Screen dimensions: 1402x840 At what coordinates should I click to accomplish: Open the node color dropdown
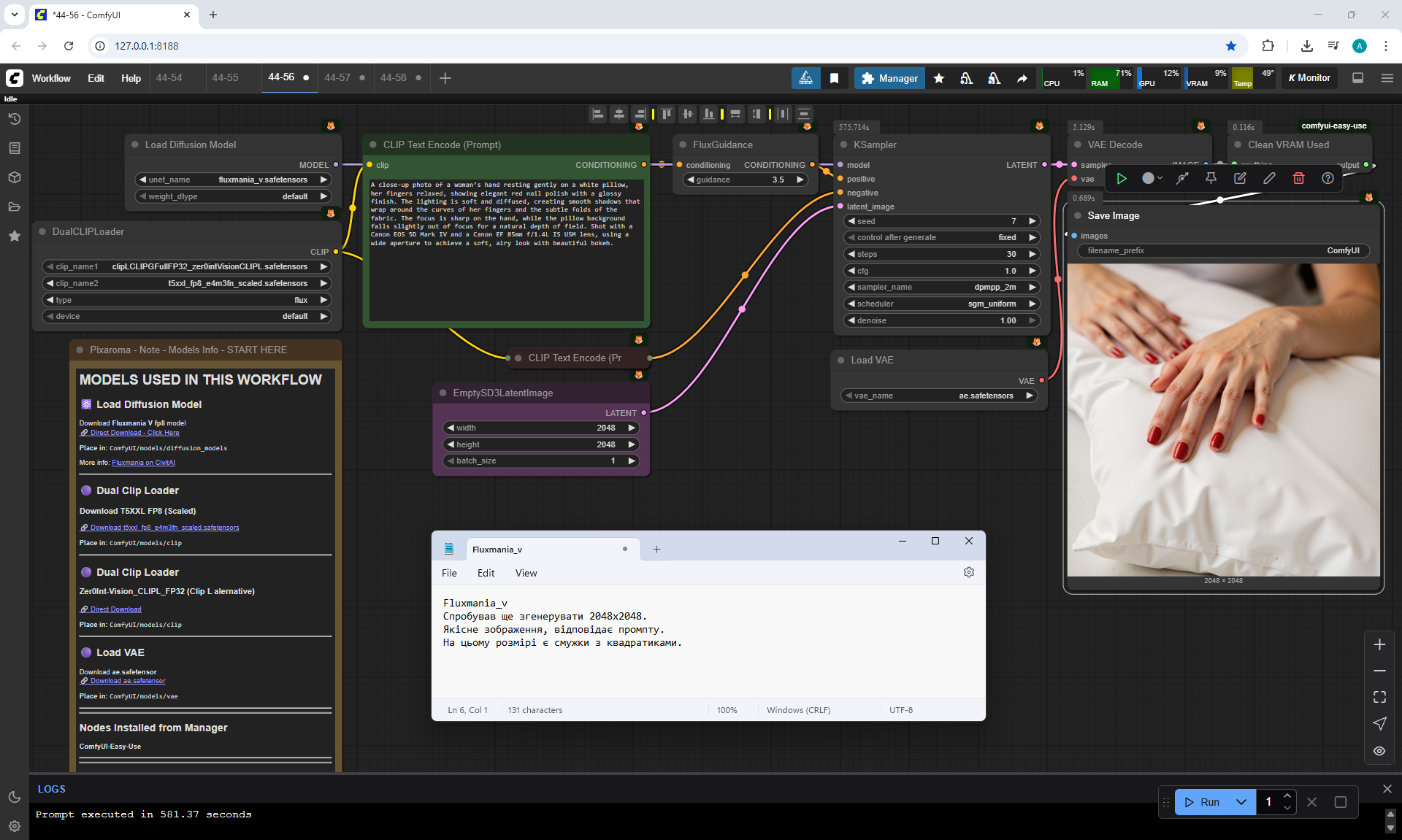pyautogui.click(x=1152, y=178)
